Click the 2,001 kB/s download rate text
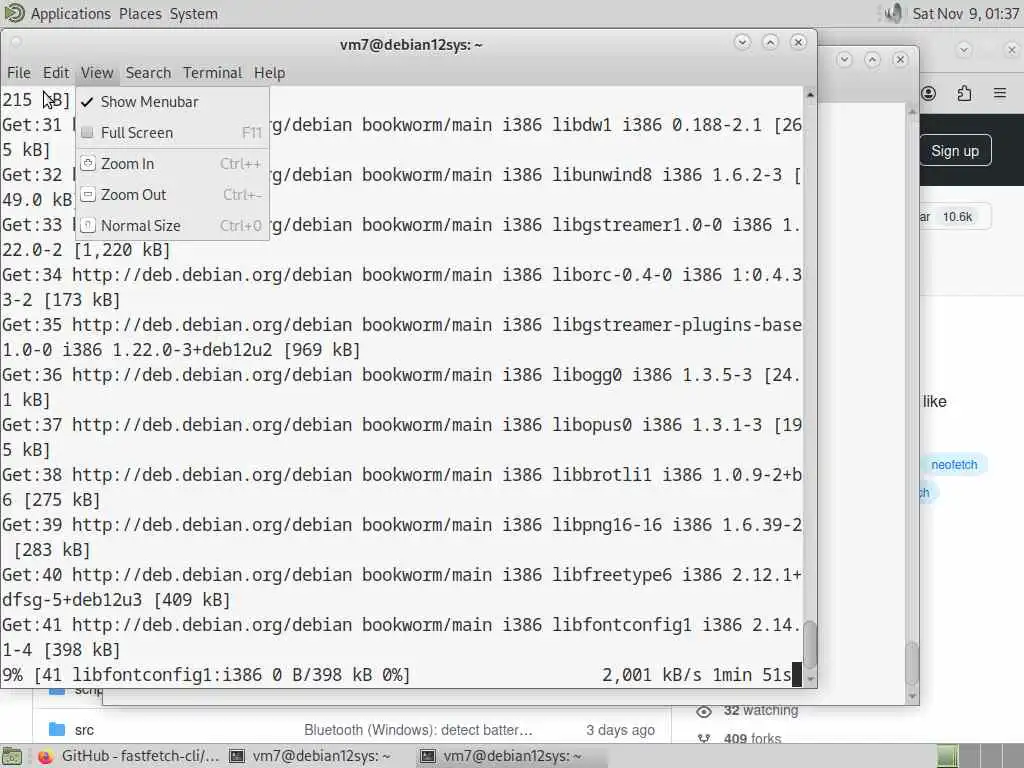Viewport: 1024px width, 768px height. coord(651,675)
